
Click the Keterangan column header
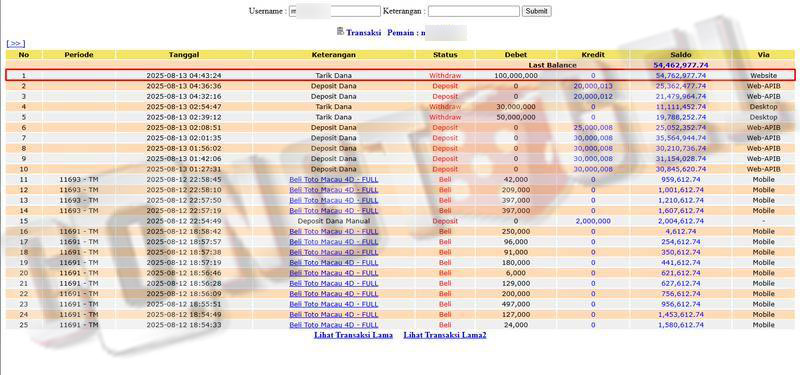pyautogui.click(x=334, y=55)
